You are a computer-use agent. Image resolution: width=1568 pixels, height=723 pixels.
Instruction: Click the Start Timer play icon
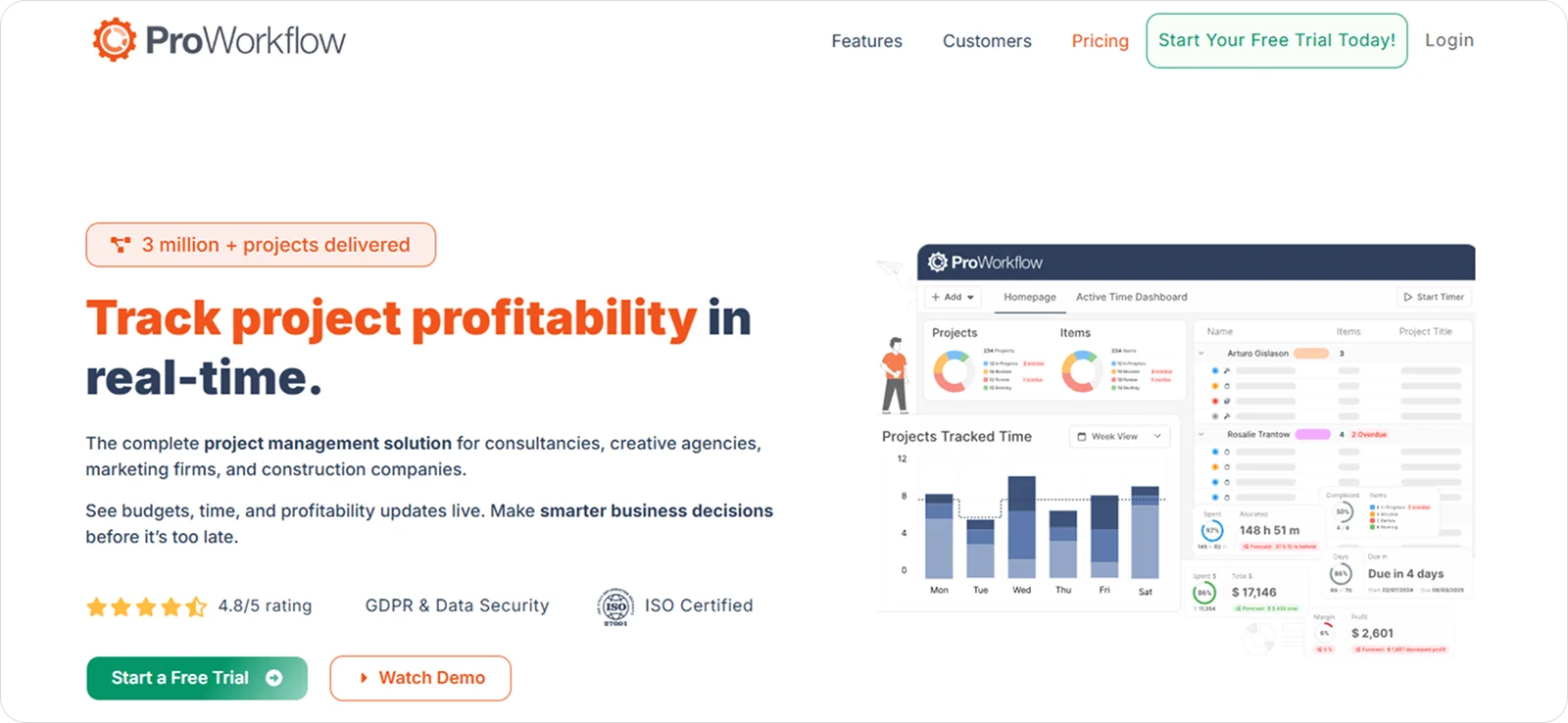[x=1409, y=296]
